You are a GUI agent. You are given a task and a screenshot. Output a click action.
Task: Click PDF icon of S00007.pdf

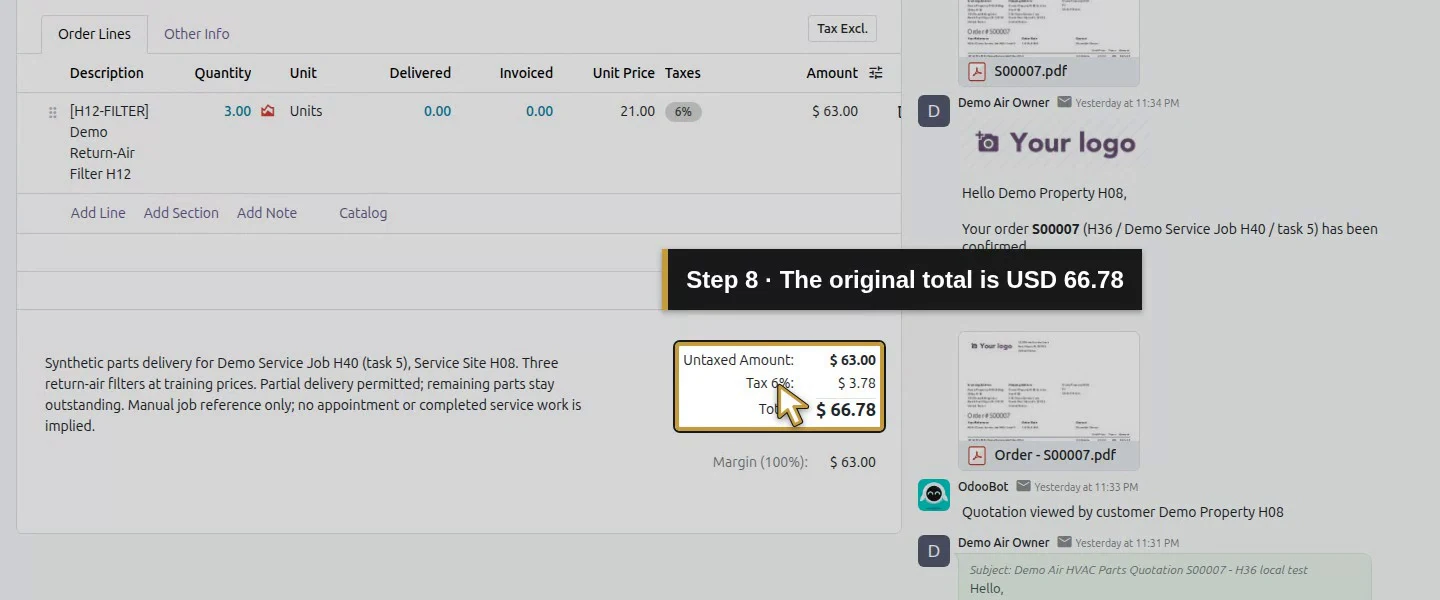pyautogui.click(x=976, y=72)
